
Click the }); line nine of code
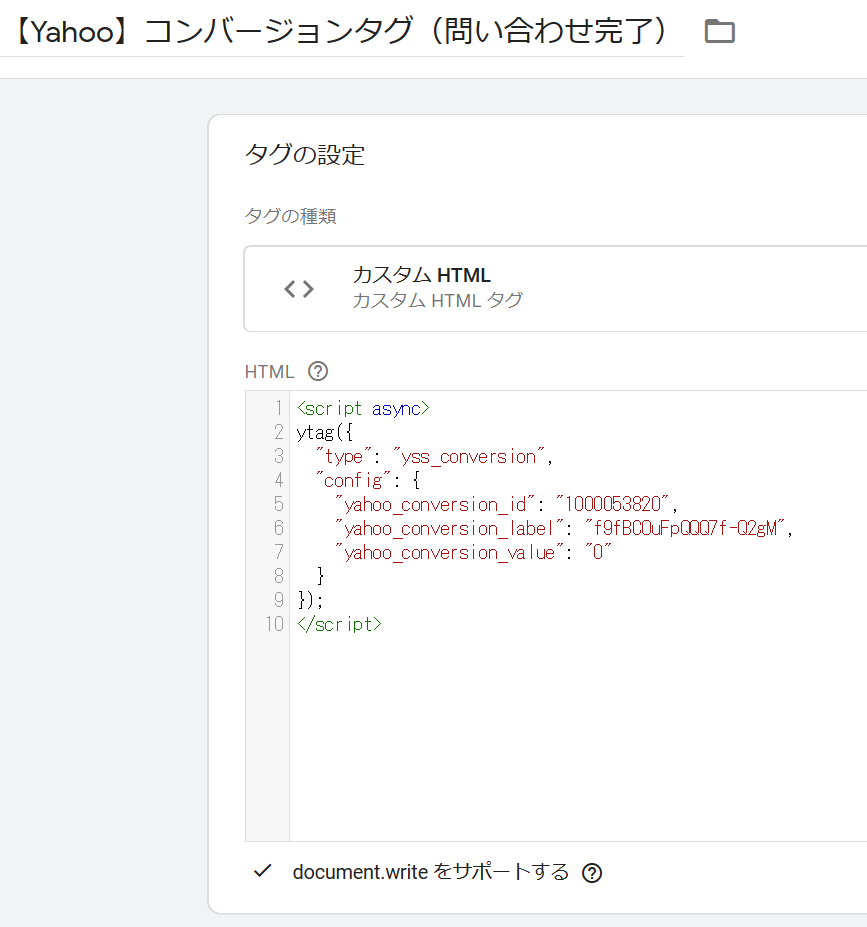pyautogui.click(x=310, y=600)
